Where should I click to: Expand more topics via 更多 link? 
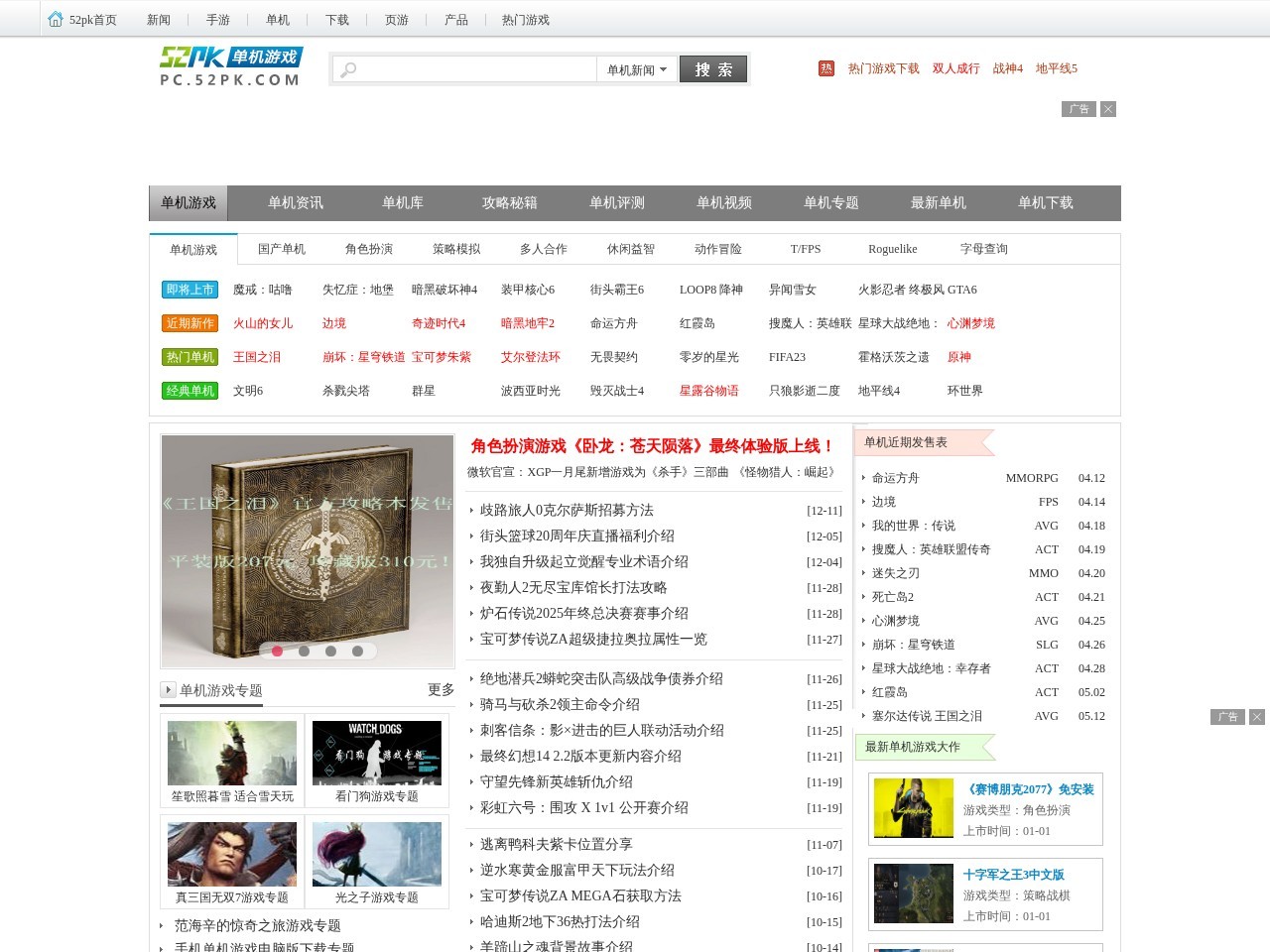click(441, 690)
